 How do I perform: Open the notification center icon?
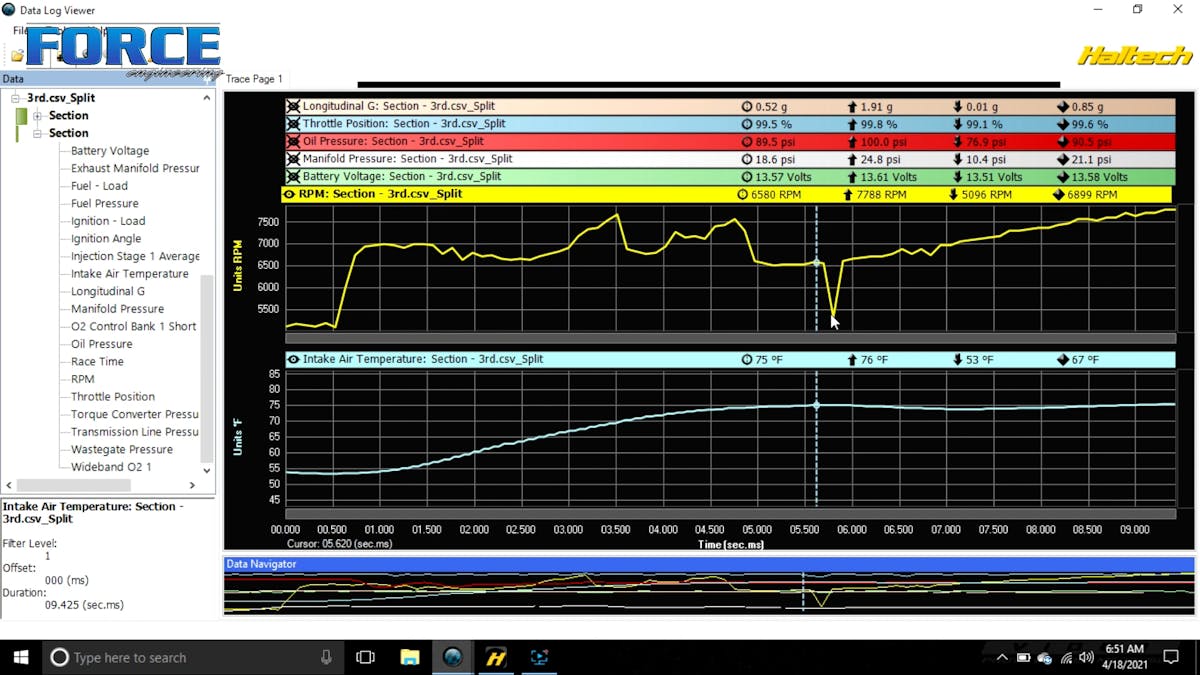click(x=1171, y=657)
